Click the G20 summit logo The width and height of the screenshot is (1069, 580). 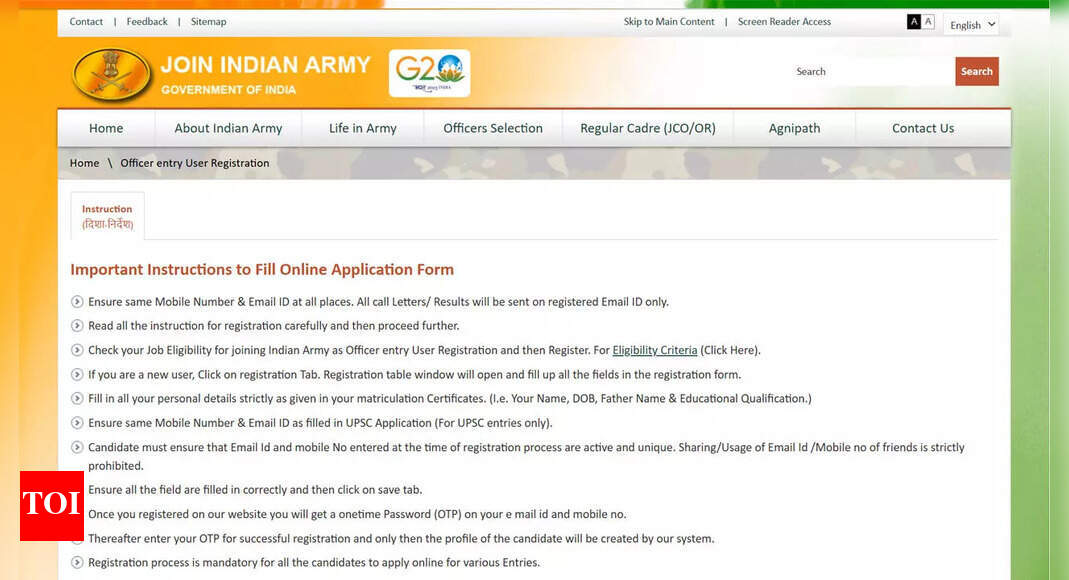pos(429,72)
